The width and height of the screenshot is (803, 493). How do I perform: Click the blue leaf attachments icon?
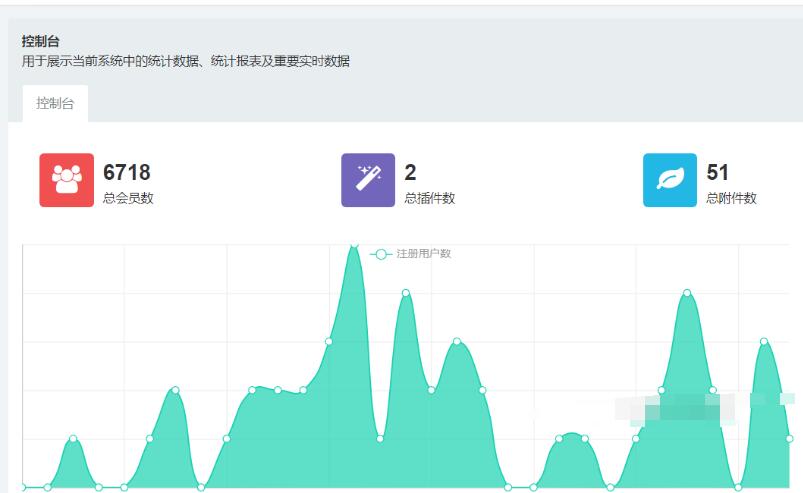(670, 180)
